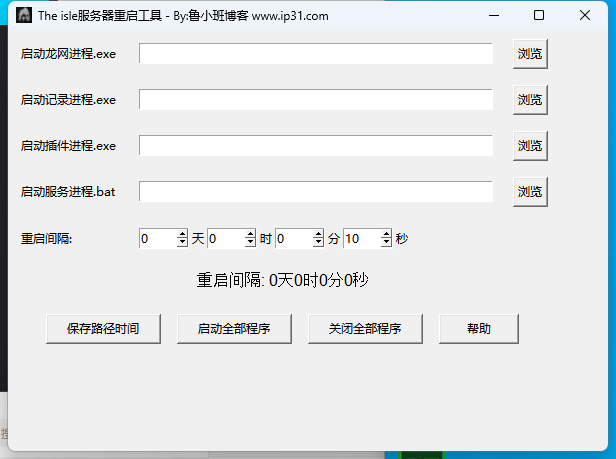Click the days value field showing 0
Image resolution: width=616 pixels, height=459 pixels.
pyautogui.click(x=158, y=239)
